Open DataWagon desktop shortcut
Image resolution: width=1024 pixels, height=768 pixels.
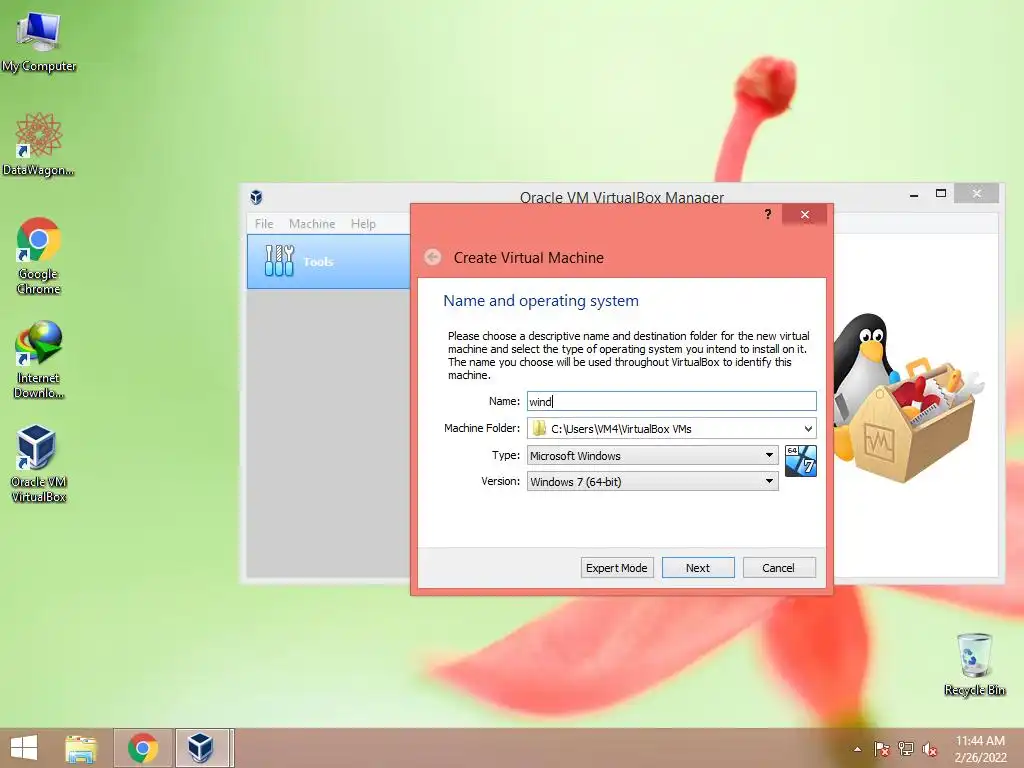[39, 145]
